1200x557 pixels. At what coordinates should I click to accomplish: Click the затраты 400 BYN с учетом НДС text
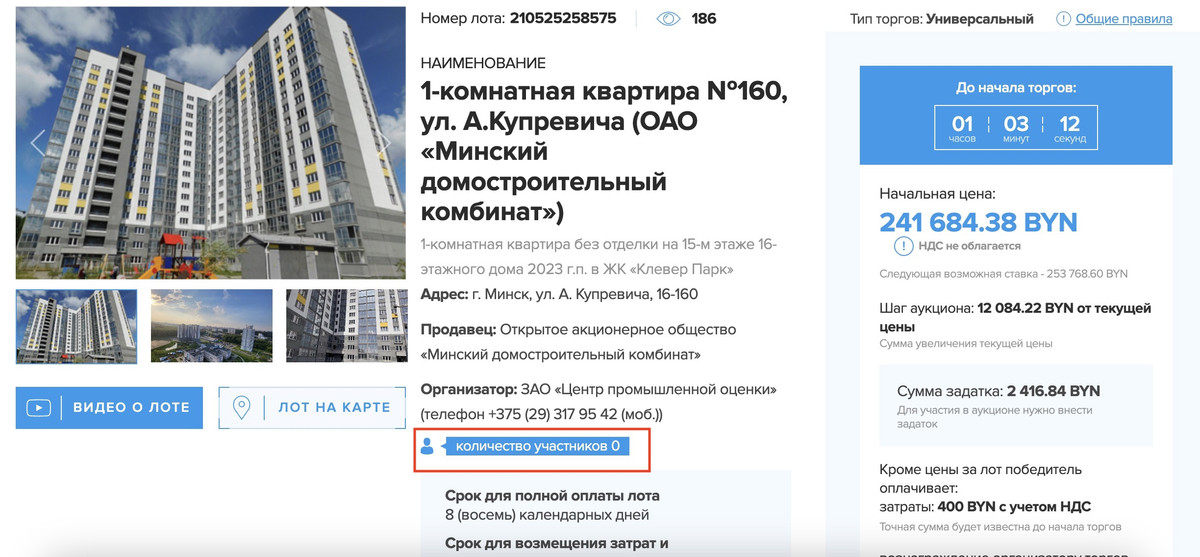pyautogui.click(x=985, y=507)
